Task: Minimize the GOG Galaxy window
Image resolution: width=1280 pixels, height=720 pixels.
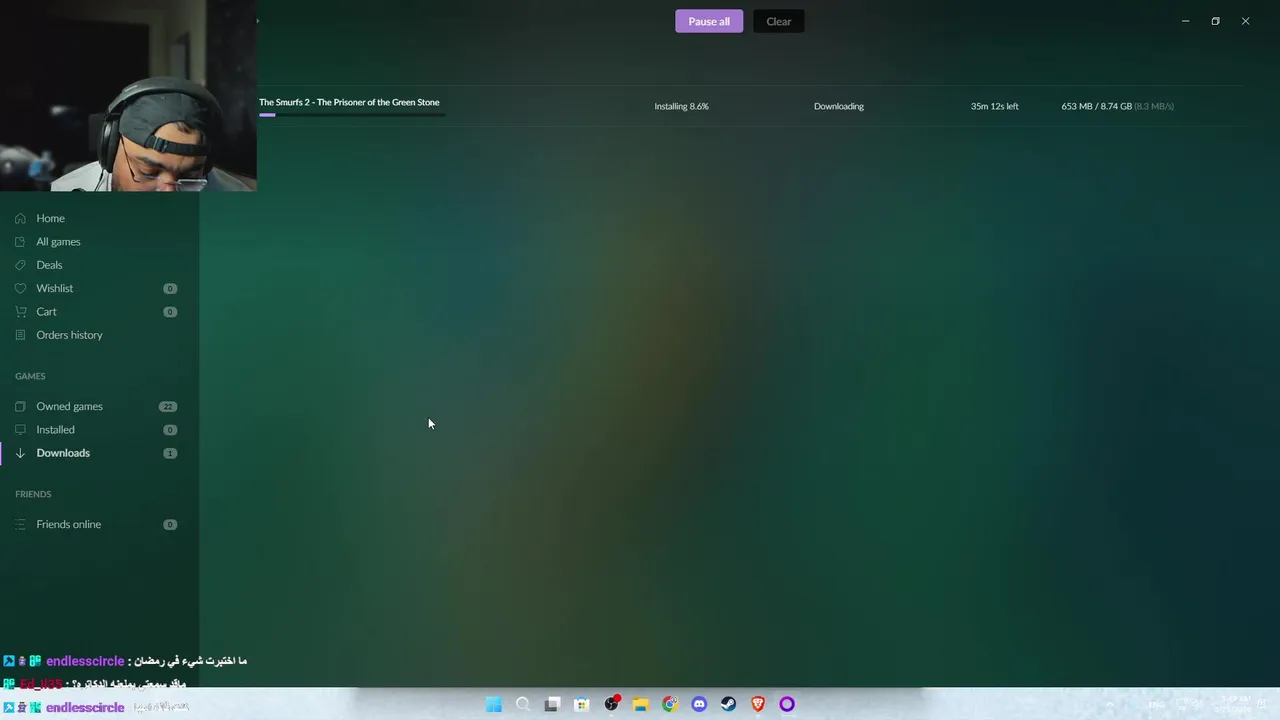Action: coord(1185,21)
